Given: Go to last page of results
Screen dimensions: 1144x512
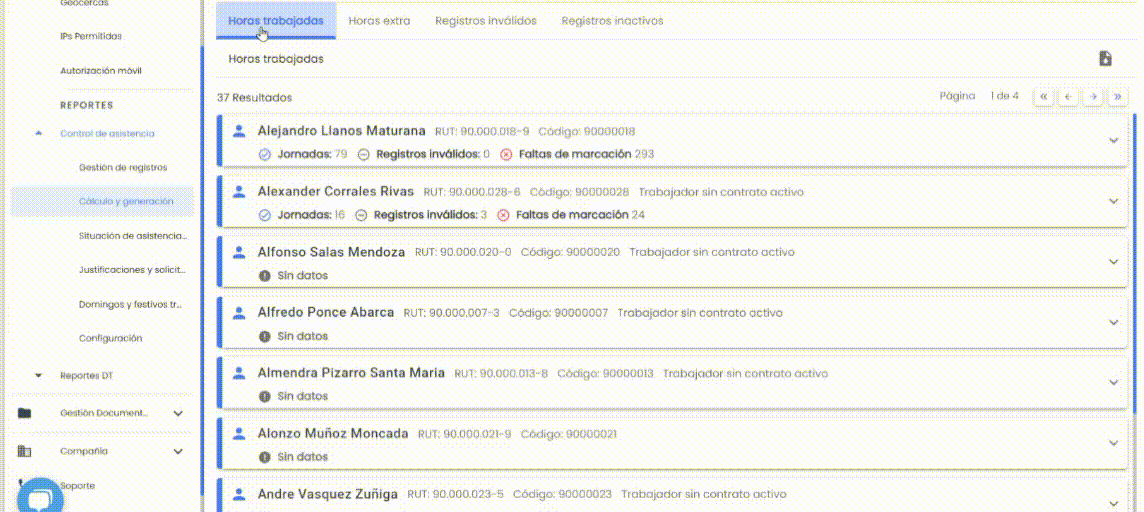Looking at the screenshot, I should (x=1118, y=96).
